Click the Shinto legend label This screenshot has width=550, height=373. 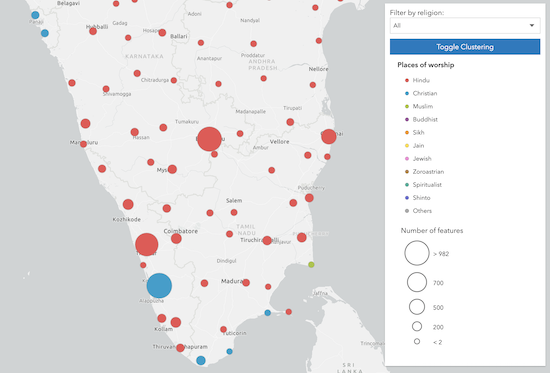(422, 198)
